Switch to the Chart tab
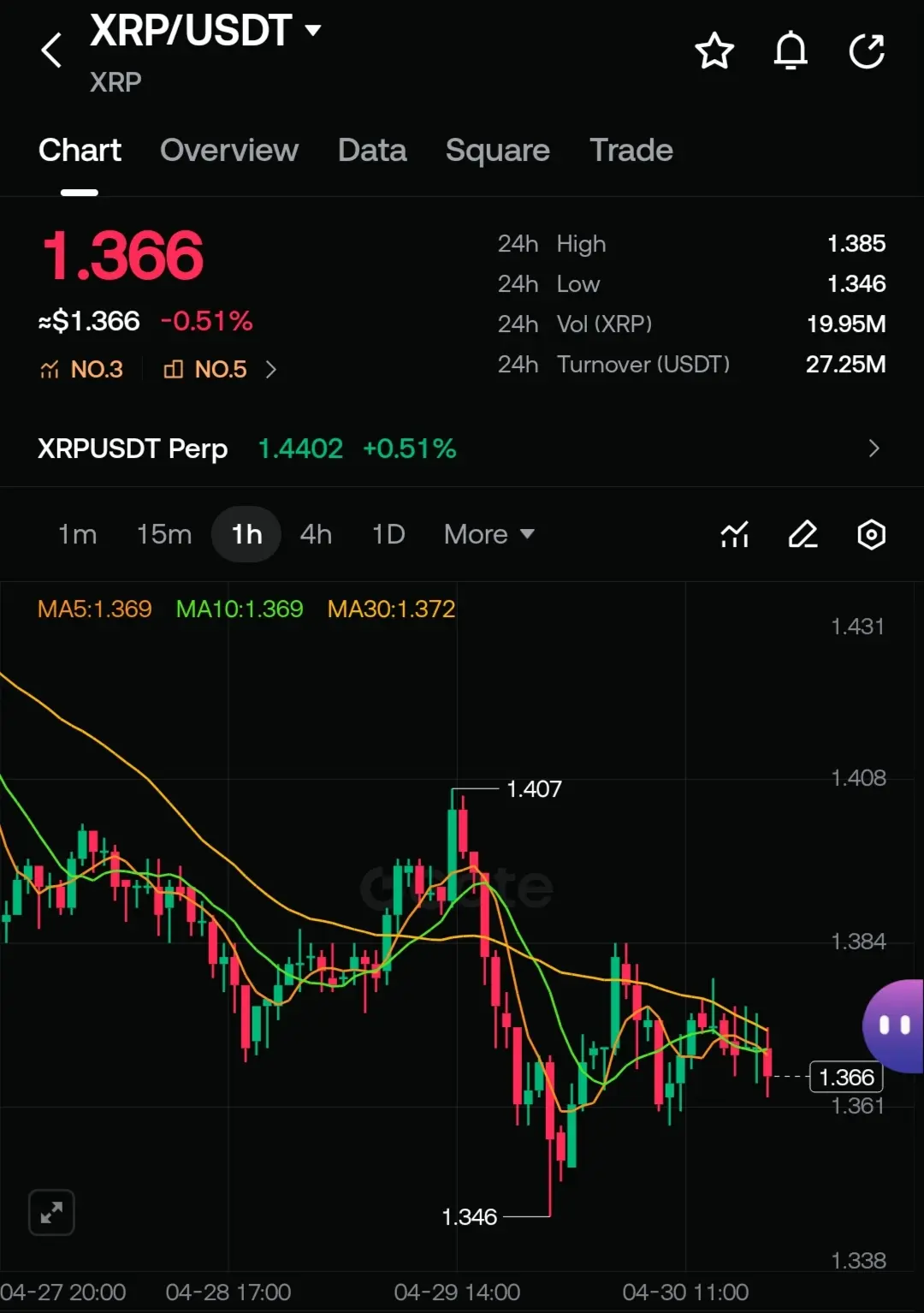Image resolution: width=924 pixels, height=1313 pixels. click(80, 150)
